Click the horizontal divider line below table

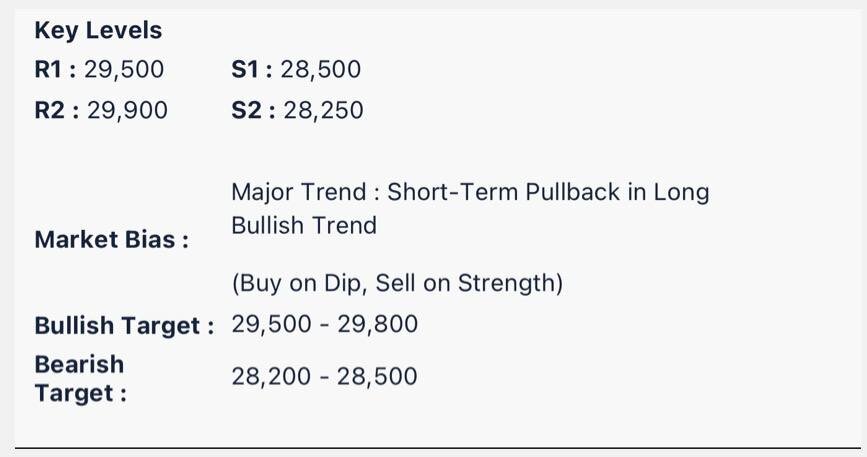pos(438,448)
